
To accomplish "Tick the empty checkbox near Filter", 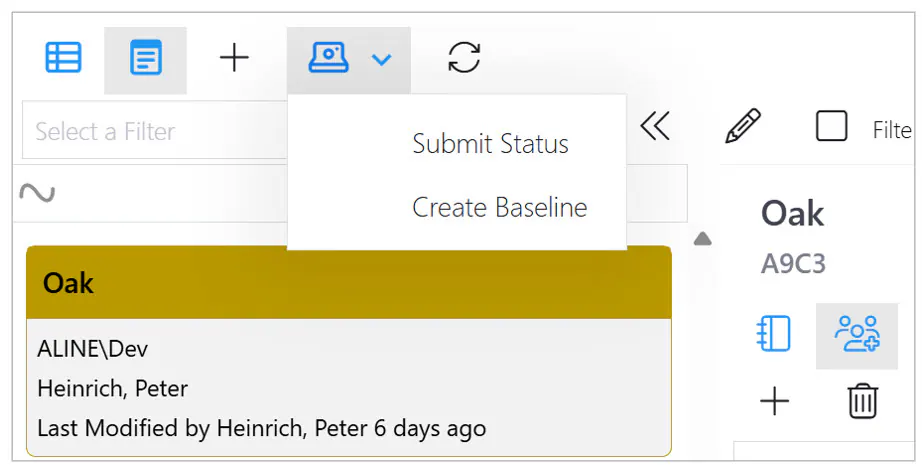I will coord(831,126).
